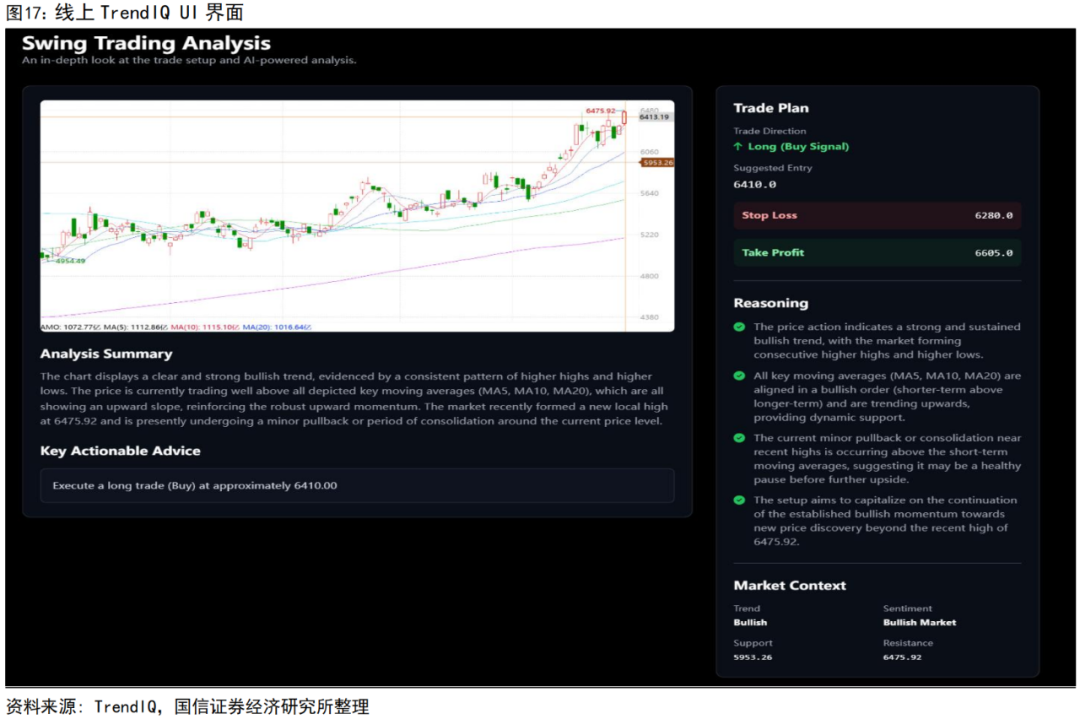Image resolution: width=1080 pixels, height=719 pixels.
Task: Click the 'Swing Trading Analysis' heading
Action: point(146,43)
